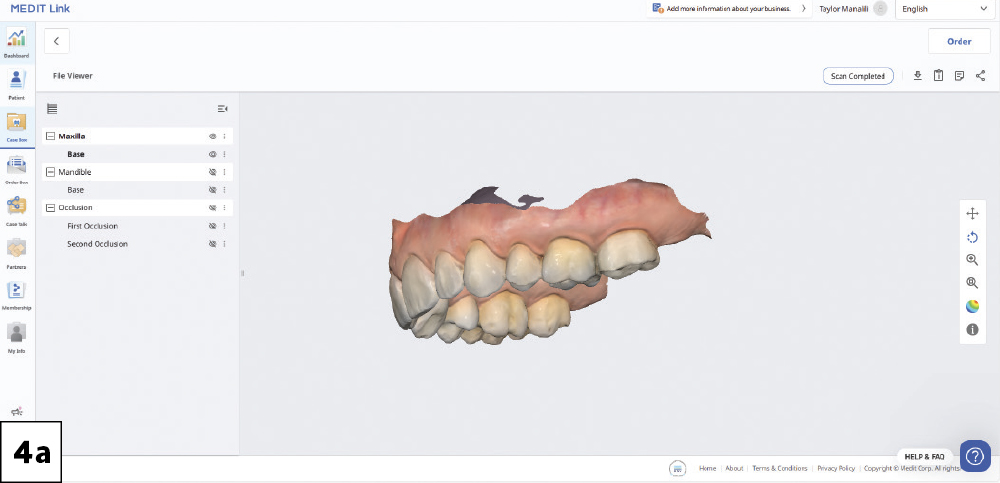
Task: Click the zoom in magnifier icon
Action: [972, 260]
